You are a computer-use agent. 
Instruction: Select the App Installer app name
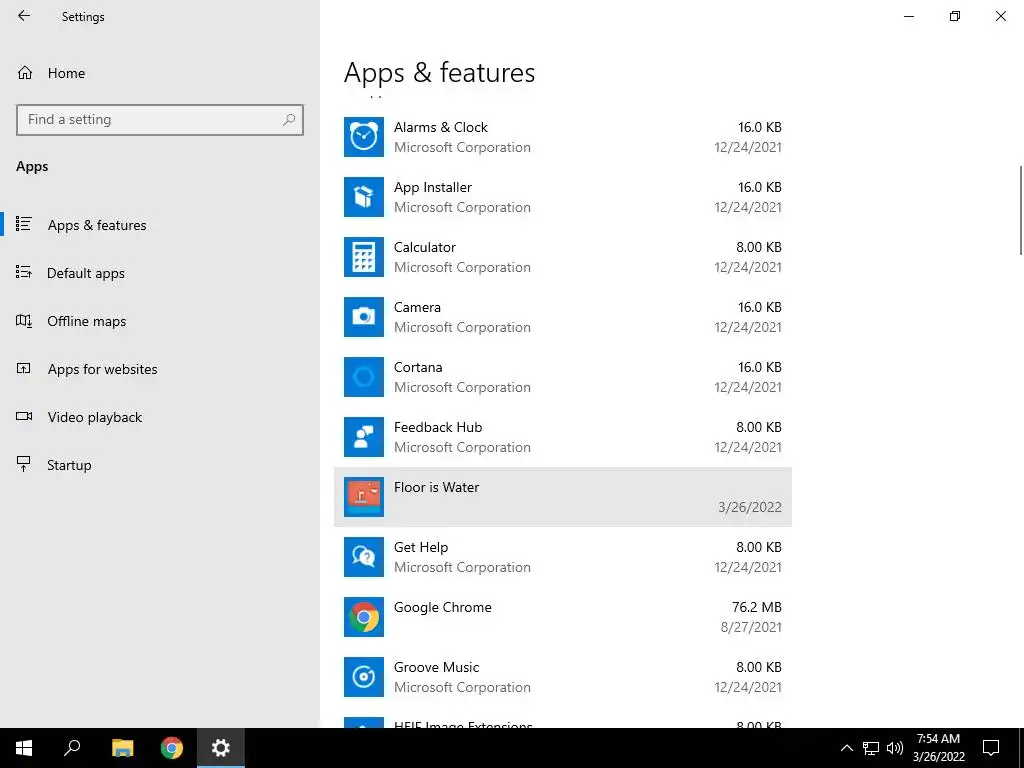click(432, 187)
